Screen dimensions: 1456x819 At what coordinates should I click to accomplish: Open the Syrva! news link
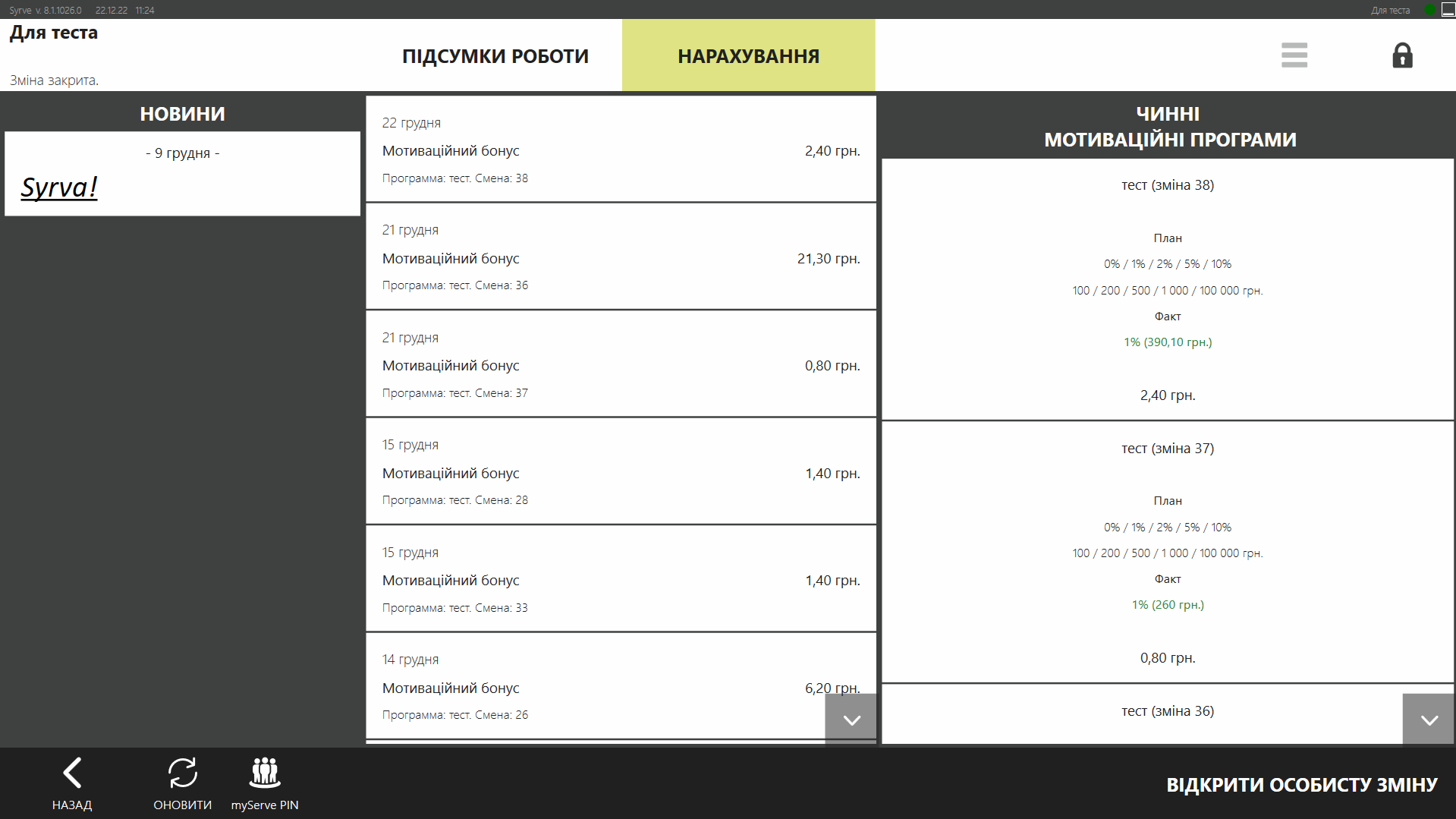[59, 187]
